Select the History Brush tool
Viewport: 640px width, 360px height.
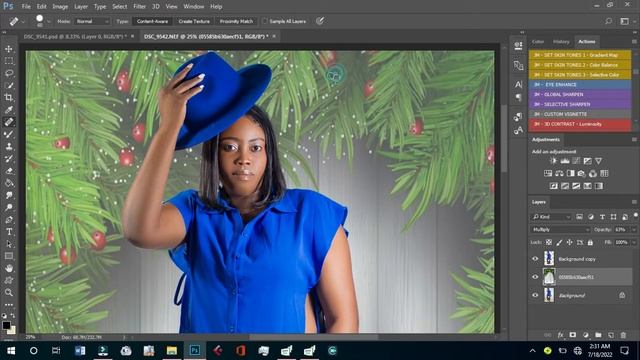(x=9, y=159)
